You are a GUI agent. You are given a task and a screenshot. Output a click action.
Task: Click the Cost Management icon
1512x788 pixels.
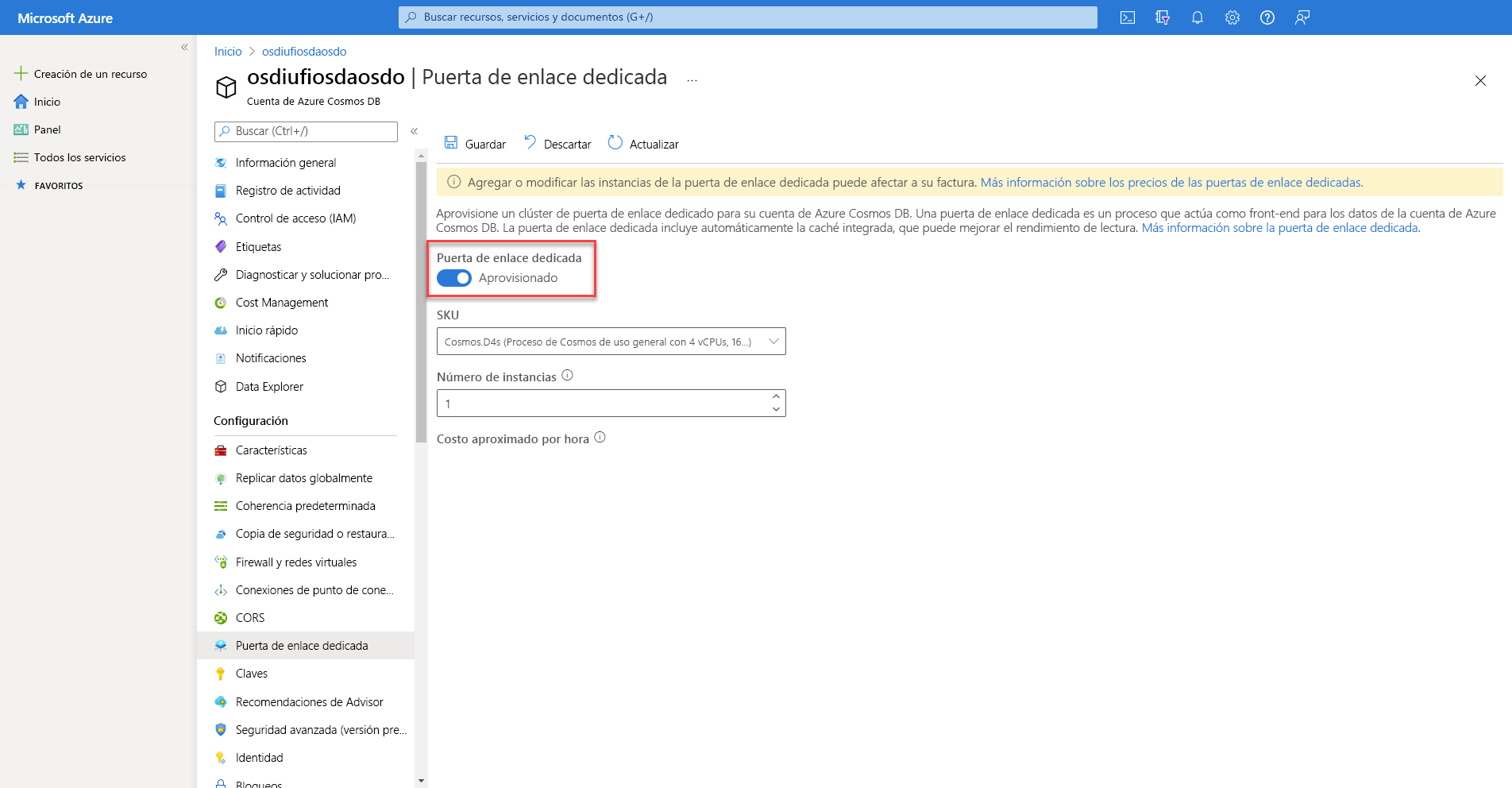(221, 303)
